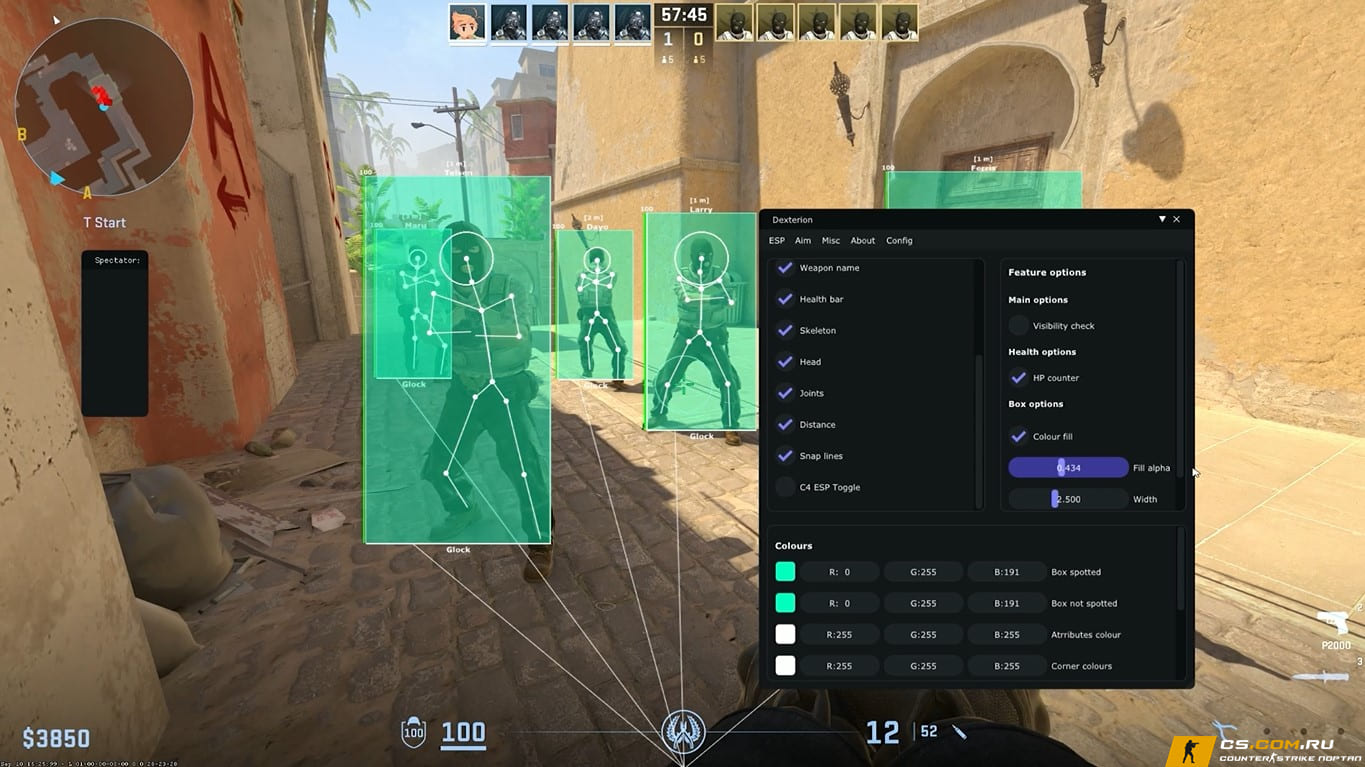Open the Box spotted colour swatch

pyautogui.click(x=786, y=572)
